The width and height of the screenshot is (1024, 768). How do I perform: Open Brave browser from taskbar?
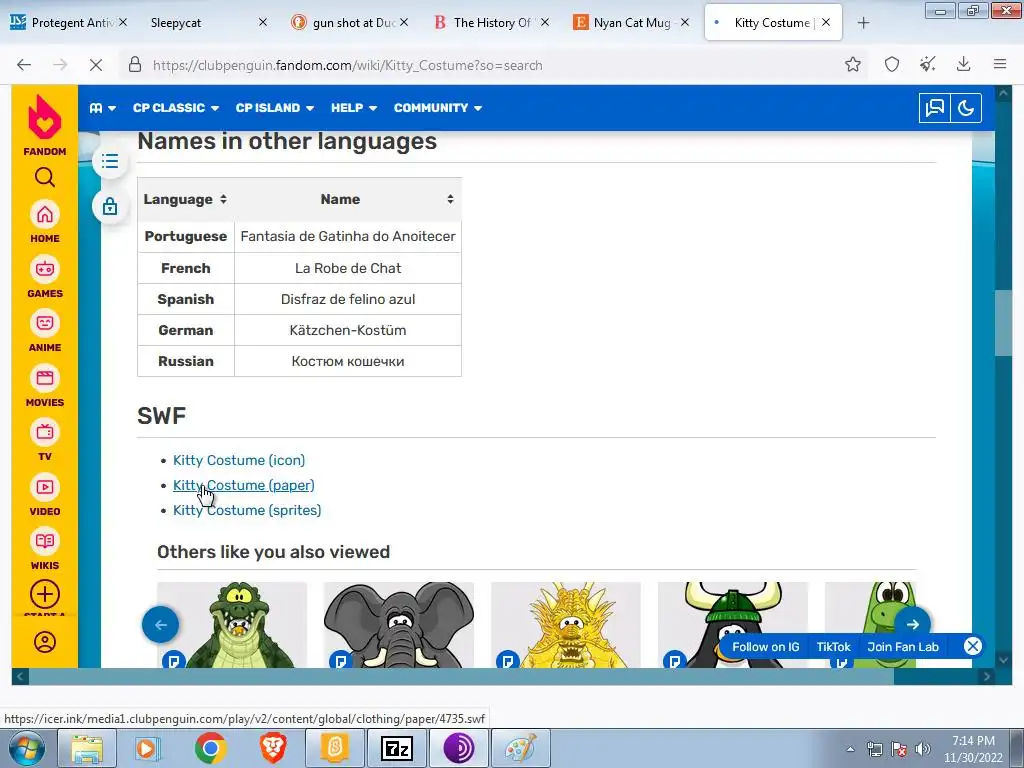[272, 748]
